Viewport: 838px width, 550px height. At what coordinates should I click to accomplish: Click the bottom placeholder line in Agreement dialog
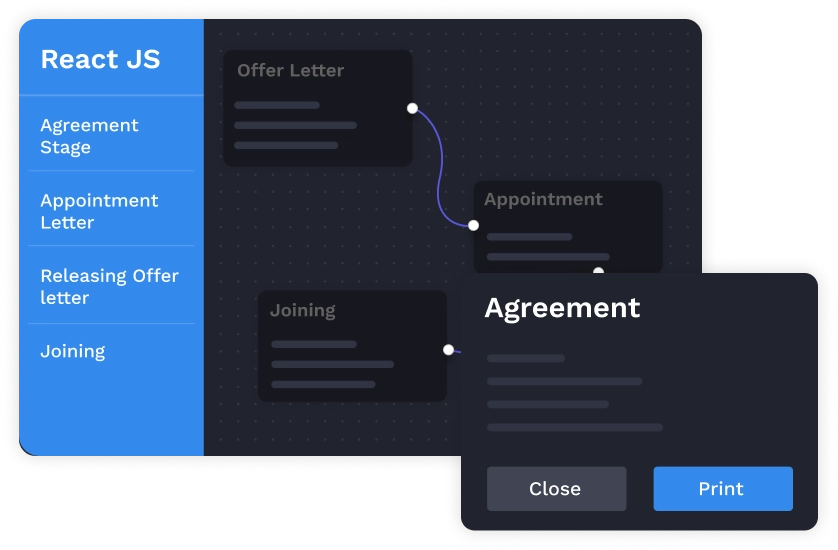click(x=574, y=427)
